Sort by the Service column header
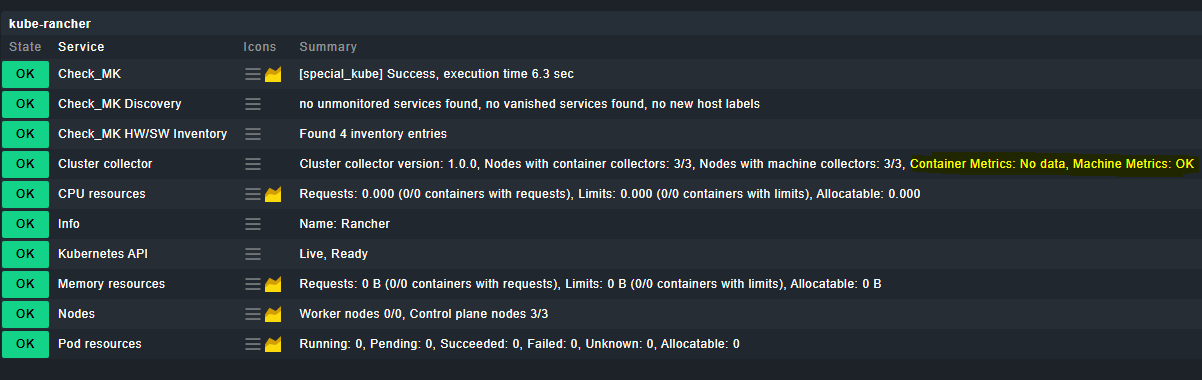Screen dimensions: 1202x380 pyautogui.click(x=81, y=47)
